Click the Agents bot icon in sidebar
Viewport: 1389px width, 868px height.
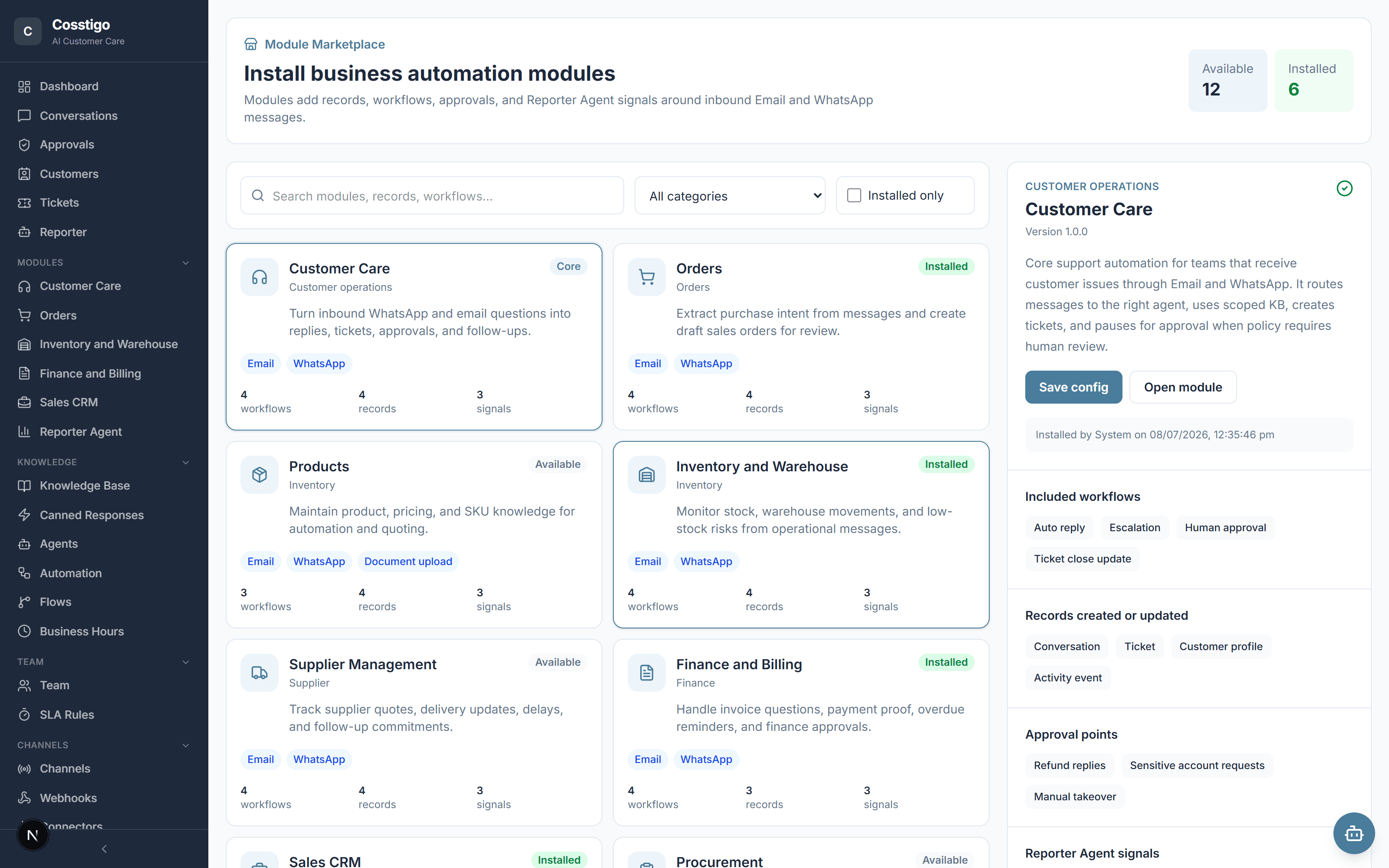point(24,544)
